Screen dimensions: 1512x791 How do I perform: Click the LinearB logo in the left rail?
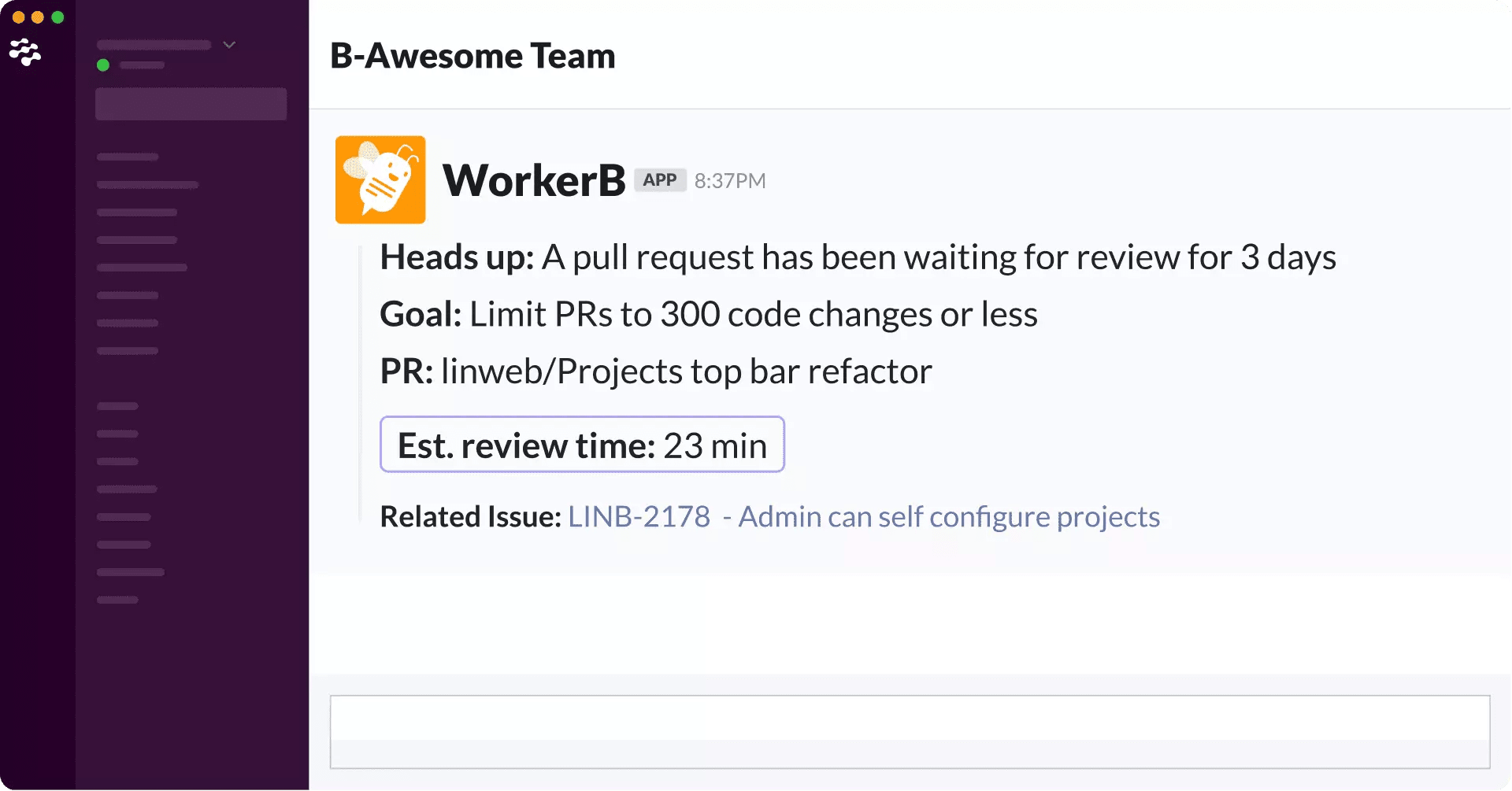pos(25,52)
